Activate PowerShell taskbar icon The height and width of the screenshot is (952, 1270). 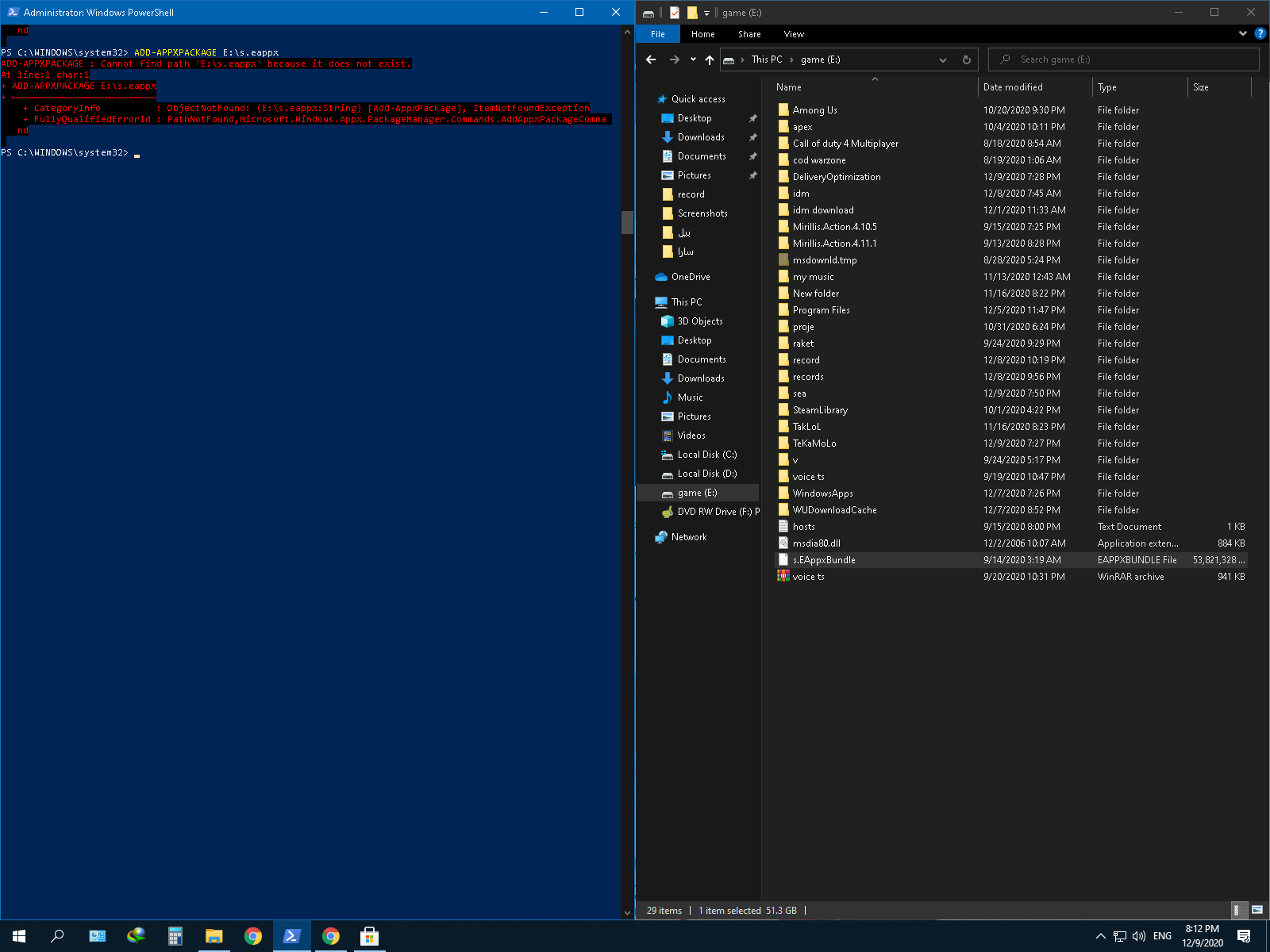pyautogui.click(x=291, y=936)
